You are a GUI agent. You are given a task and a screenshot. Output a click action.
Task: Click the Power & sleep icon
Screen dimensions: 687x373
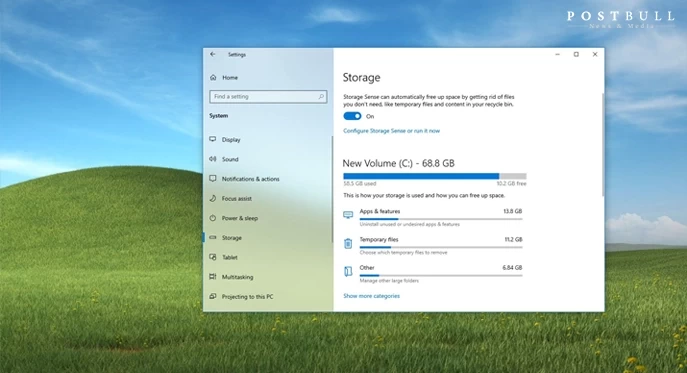pos(213,218)
